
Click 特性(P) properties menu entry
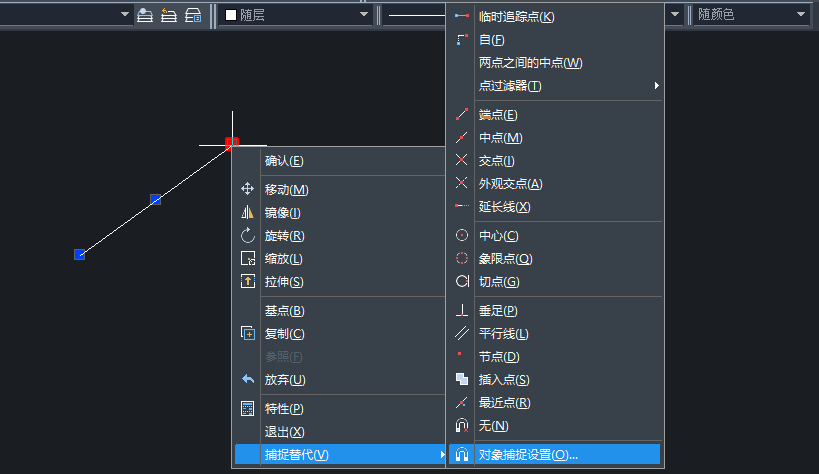pos(284,409)
